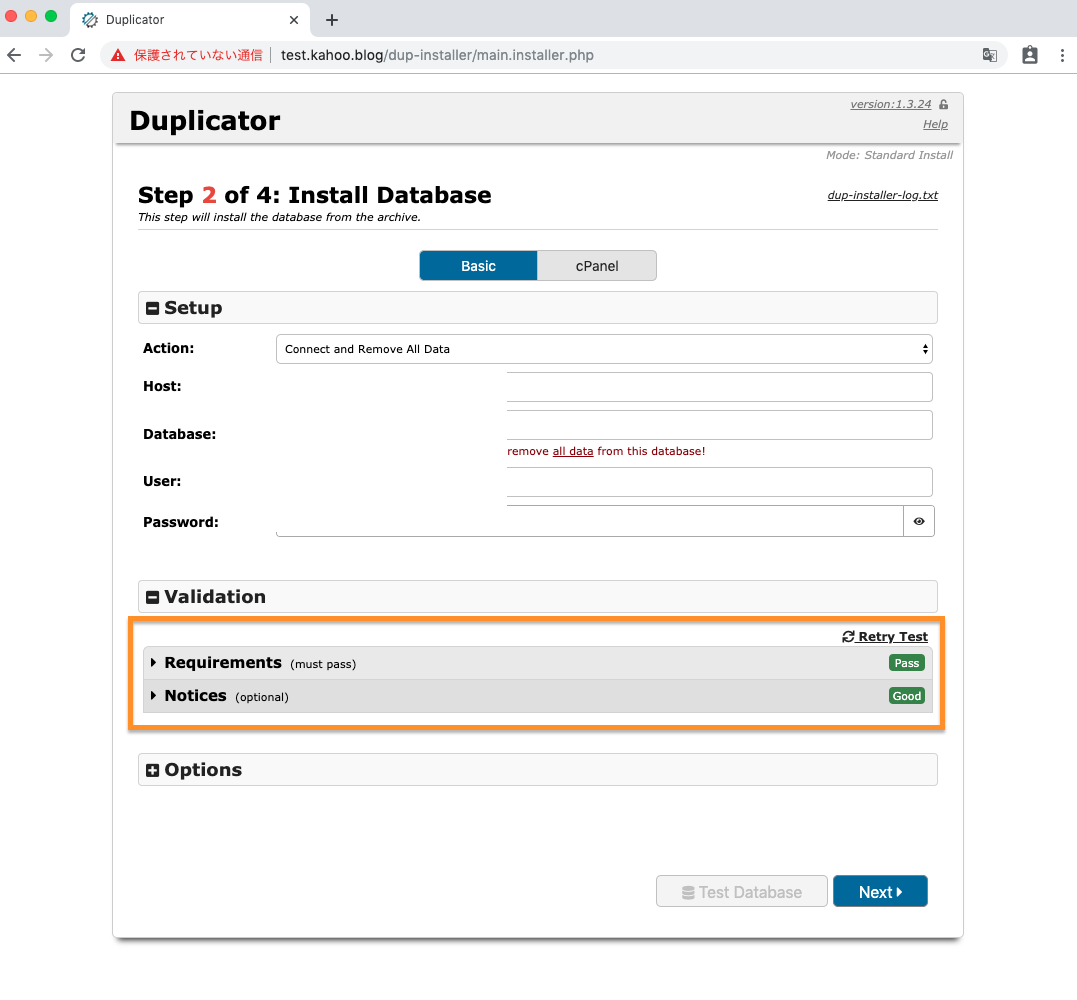Toggle password visibility eye button
The height and width of the screenshot is (1000, 1077).
coord(918,521)
